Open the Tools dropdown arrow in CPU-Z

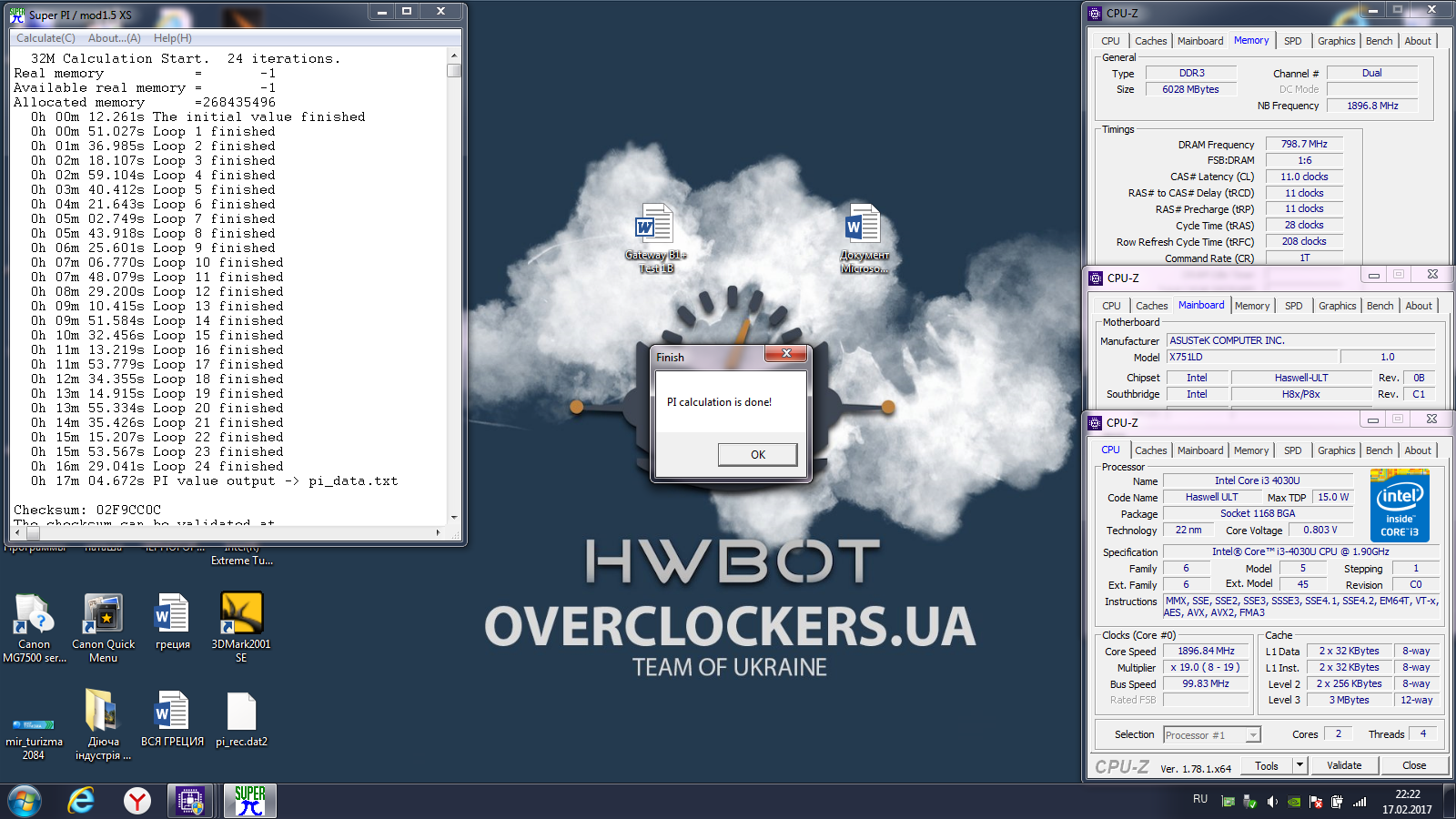click(x=1299, y=766)
